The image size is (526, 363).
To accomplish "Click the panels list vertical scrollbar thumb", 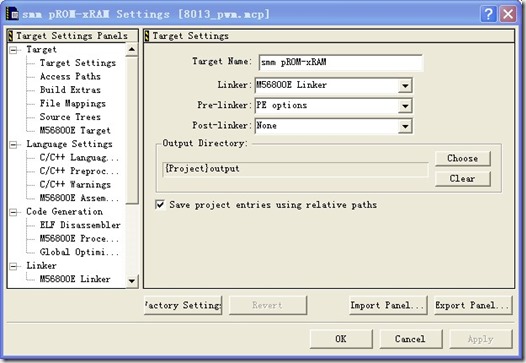I will 132,130.
